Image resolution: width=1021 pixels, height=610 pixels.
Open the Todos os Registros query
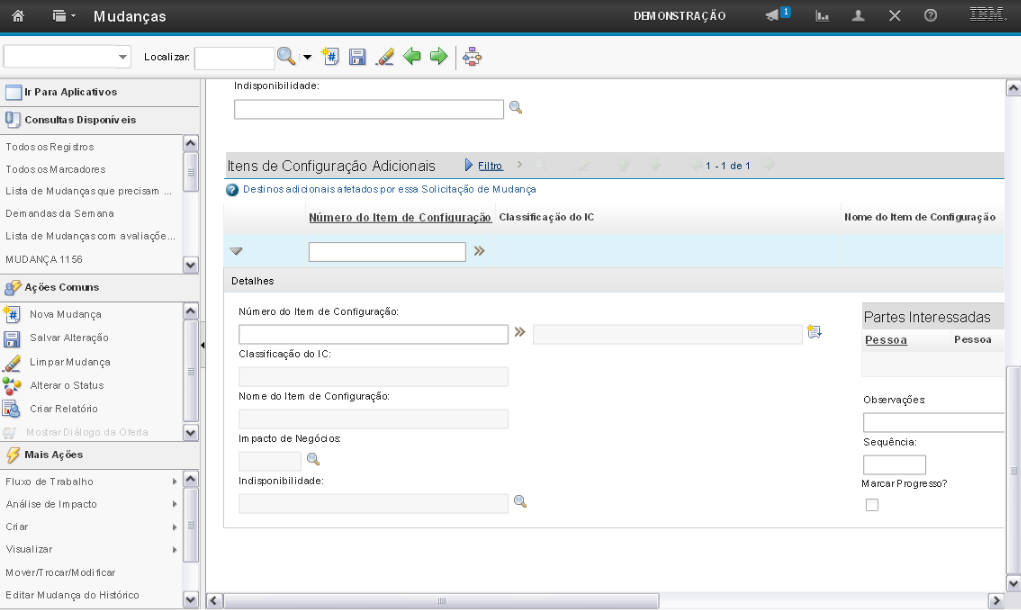(49, 147)
